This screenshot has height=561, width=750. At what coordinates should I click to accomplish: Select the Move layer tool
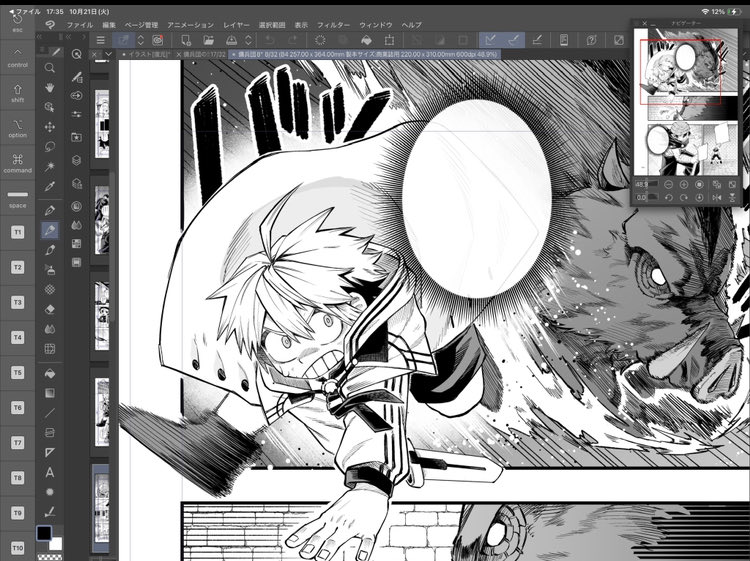click(50, 127)
